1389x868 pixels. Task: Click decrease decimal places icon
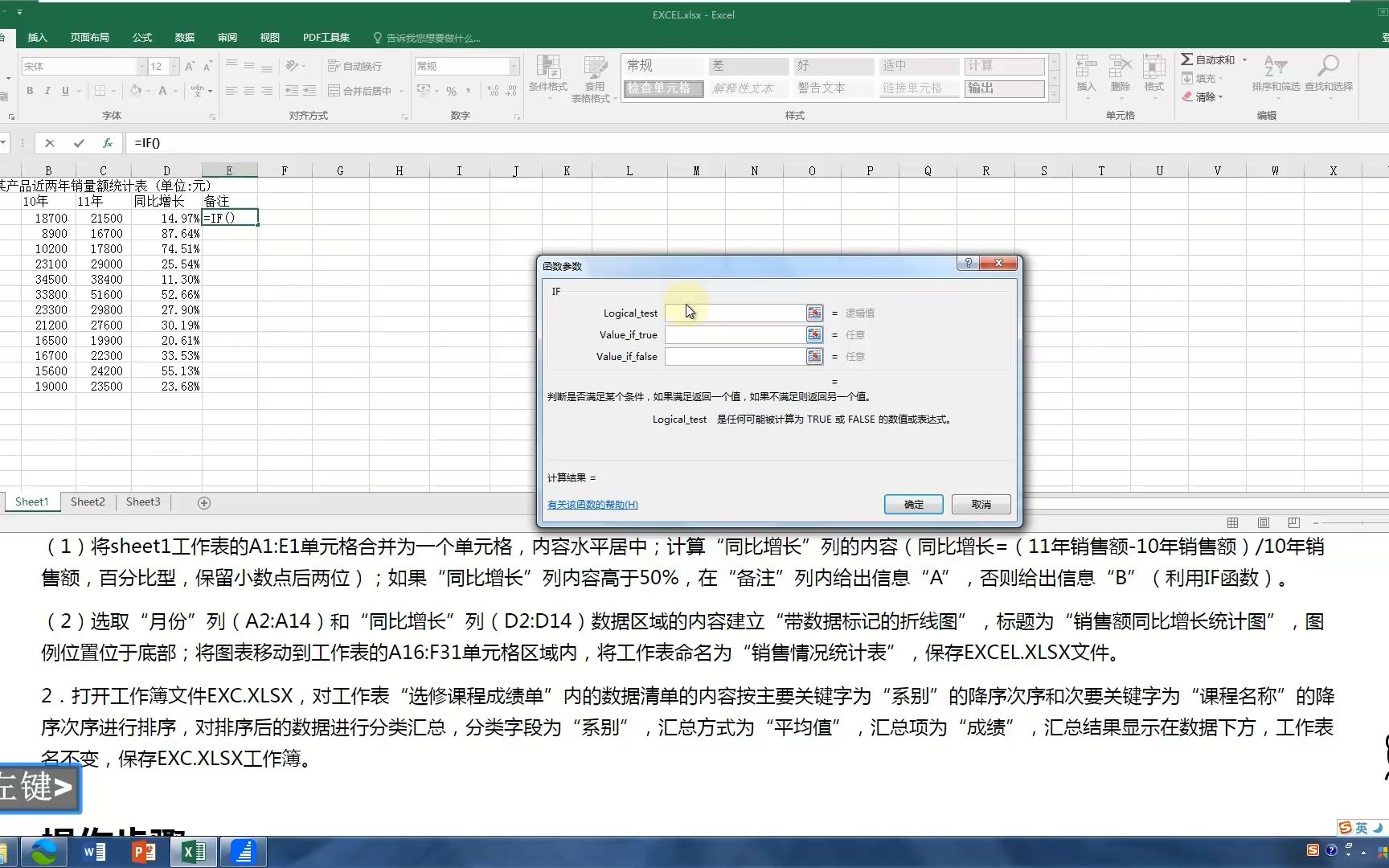point(510,91)
